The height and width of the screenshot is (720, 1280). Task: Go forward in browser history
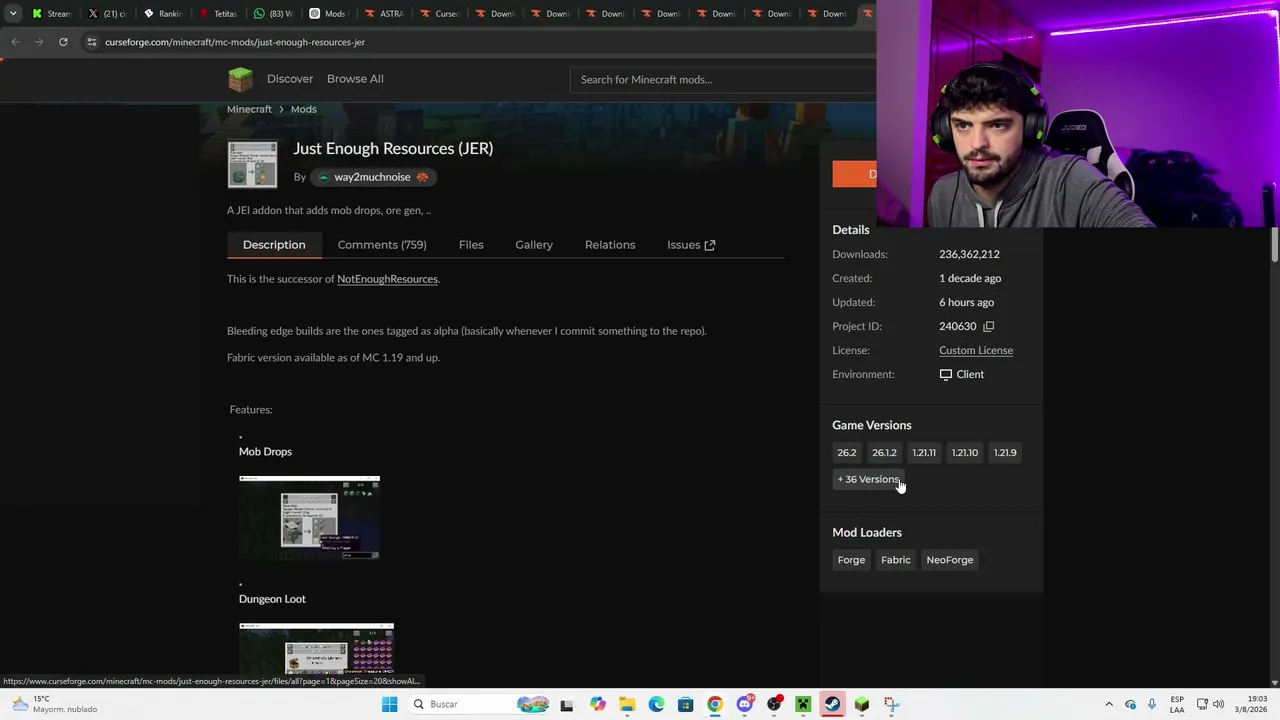[x=39, y=42]
